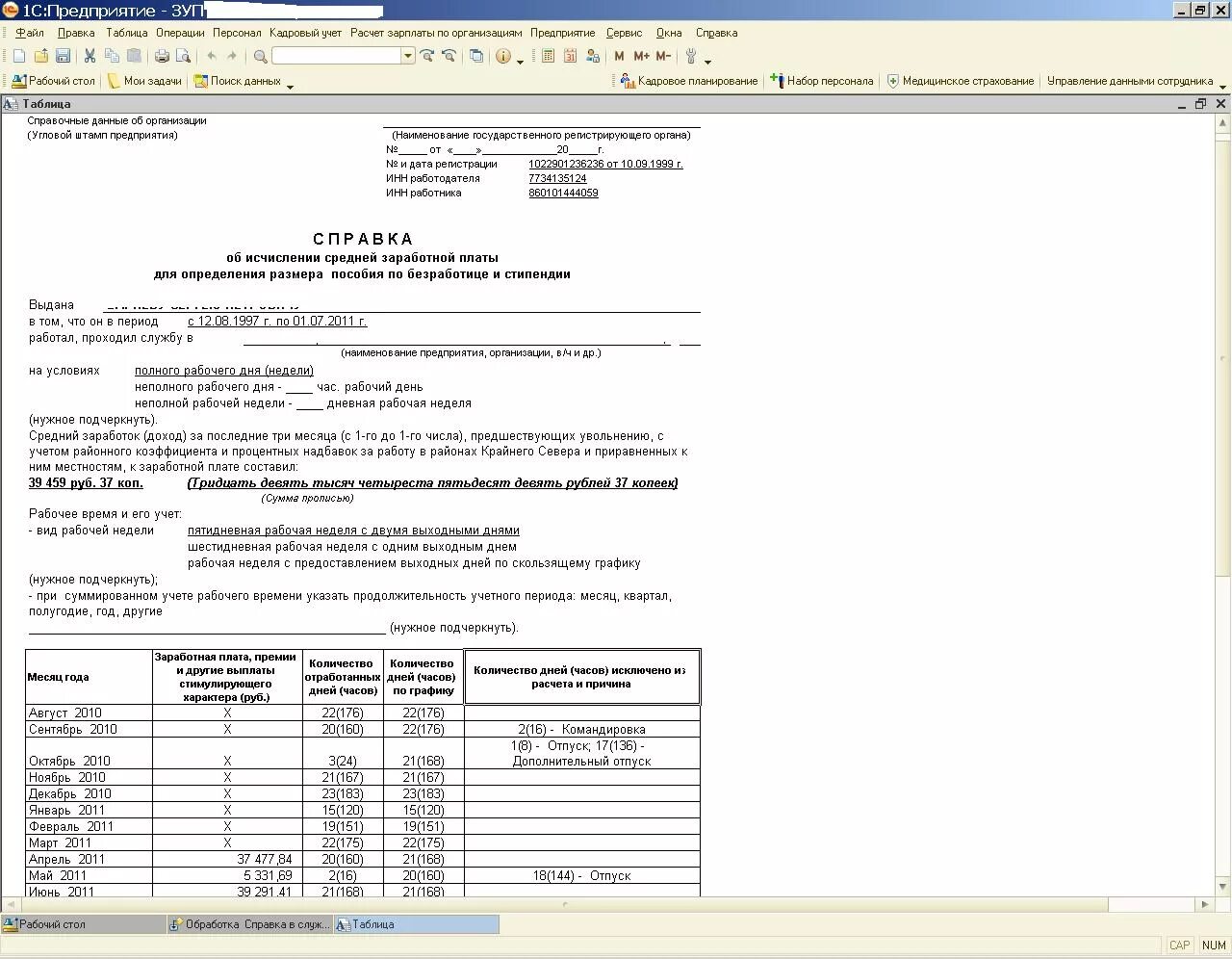The height and width of the screenshot is (959, 1232).
Task: Open Расчет зарплаты по организациям menu
Action: point(436,33)
